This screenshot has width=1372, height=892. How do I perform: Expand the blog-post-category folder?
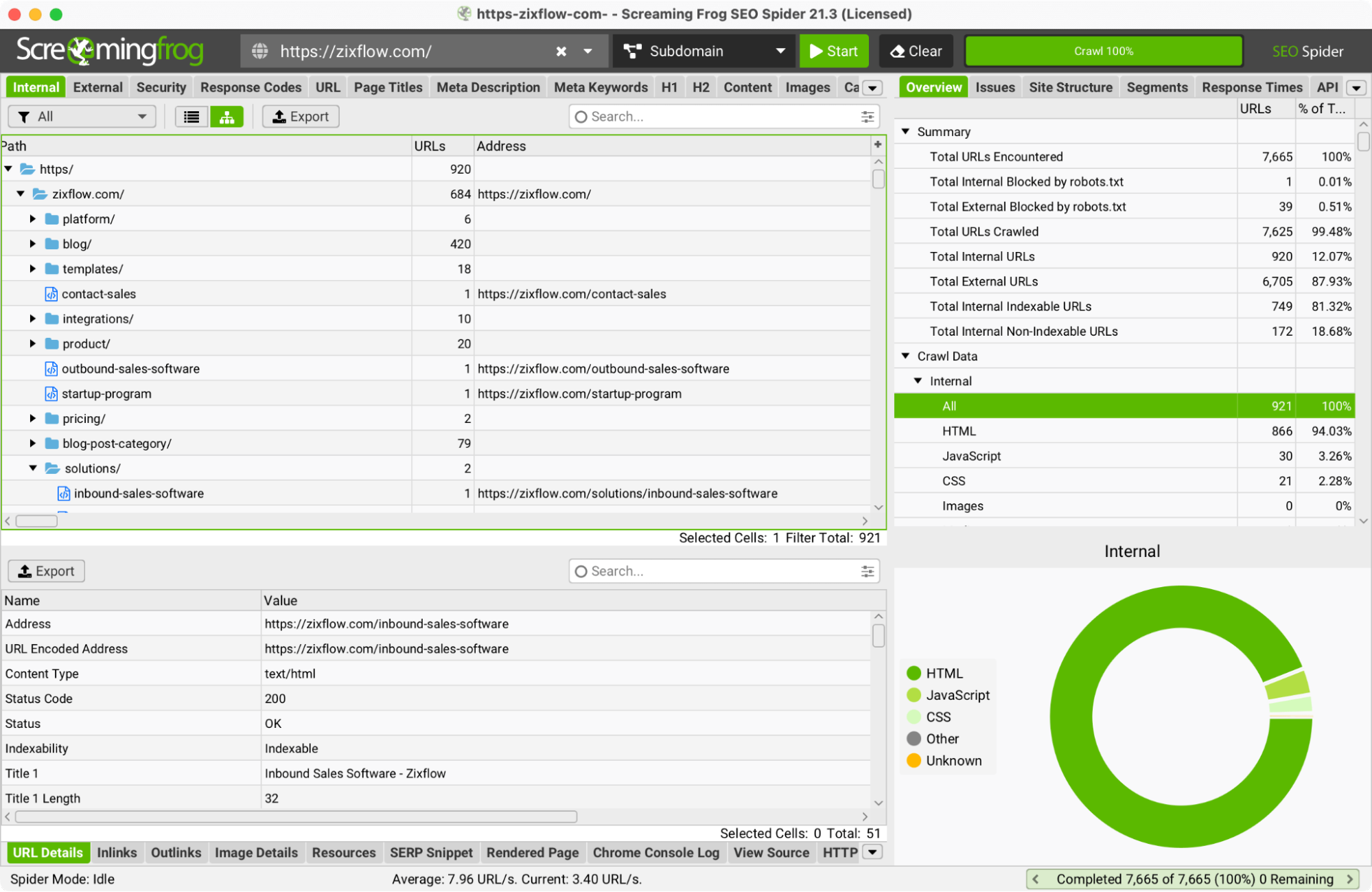(32, 443)
